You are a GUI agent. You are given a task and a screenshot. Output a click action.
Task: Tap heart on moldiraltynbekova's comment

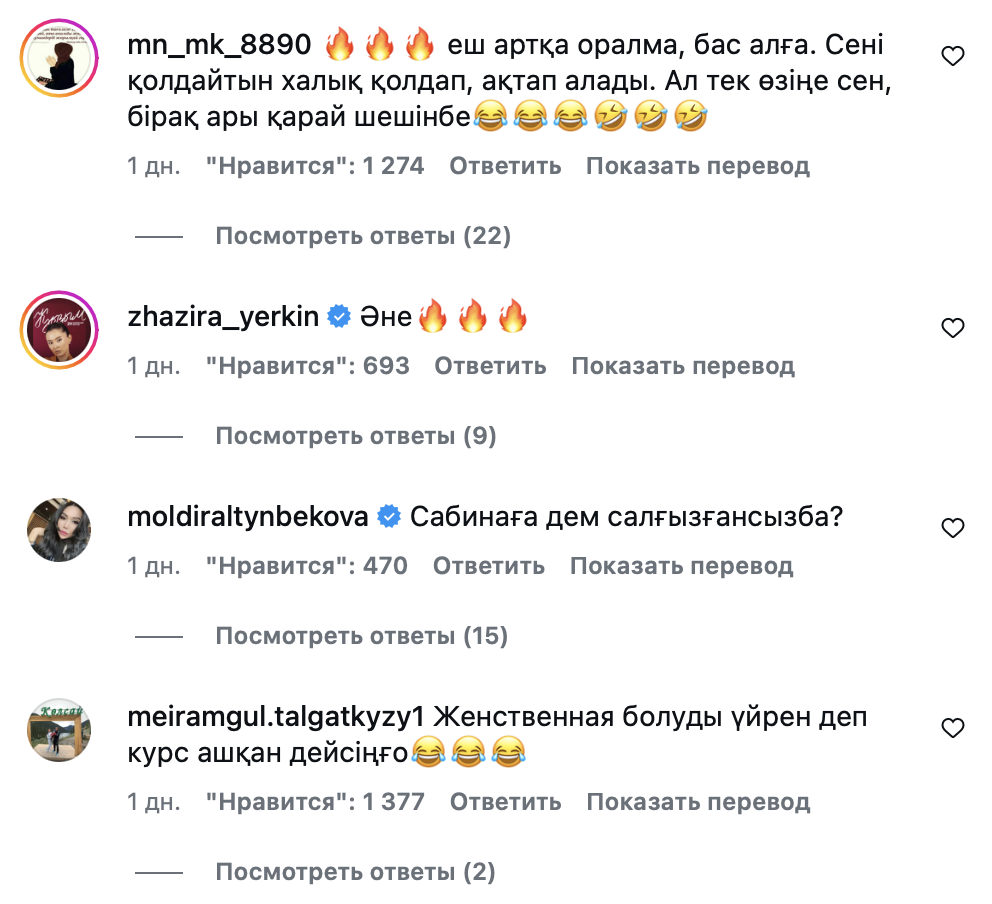(953, 527)
